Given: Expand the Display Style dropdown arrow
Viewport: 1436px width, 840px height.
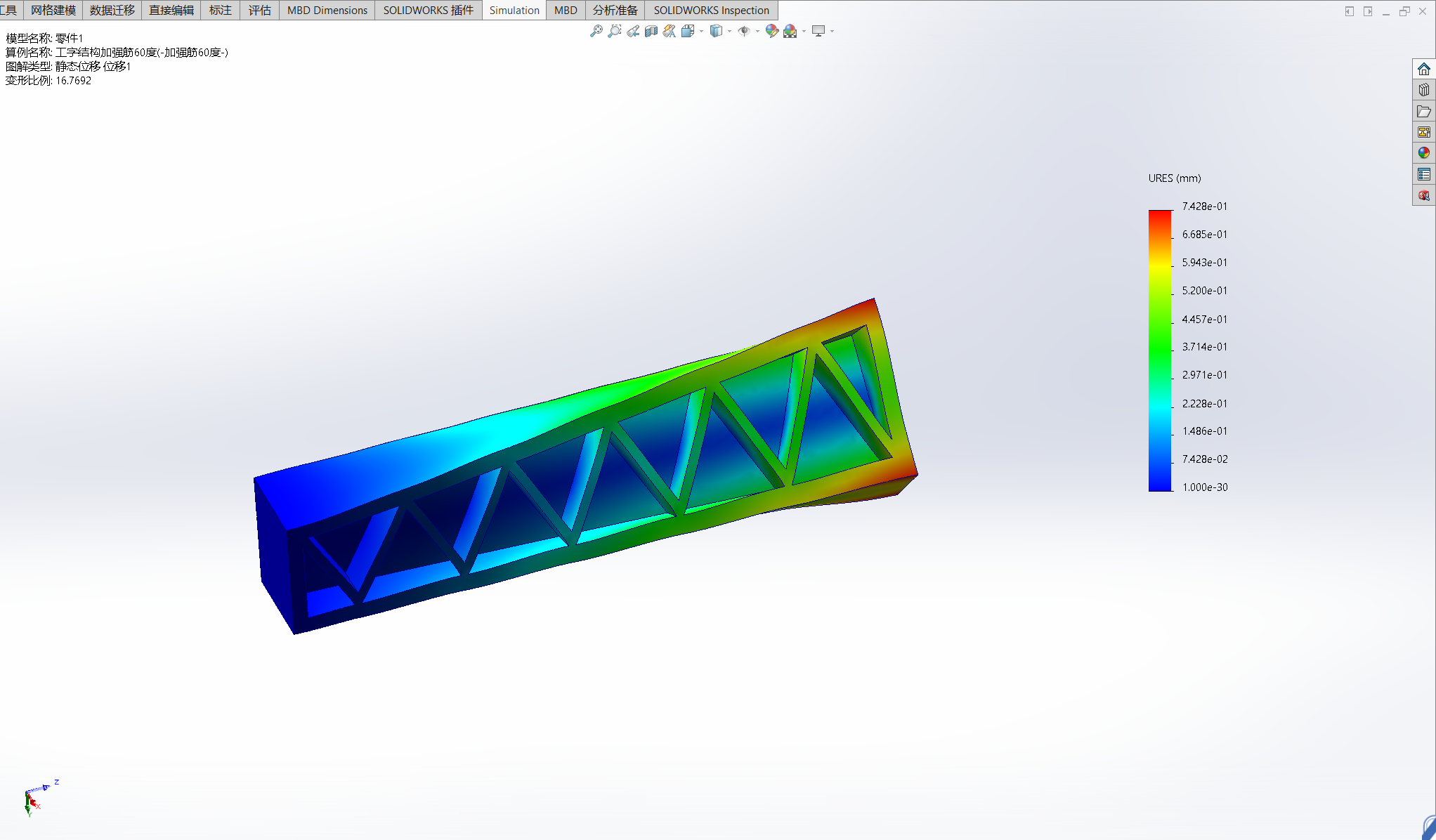Looking at the screenshot, I should click(729, 31).
